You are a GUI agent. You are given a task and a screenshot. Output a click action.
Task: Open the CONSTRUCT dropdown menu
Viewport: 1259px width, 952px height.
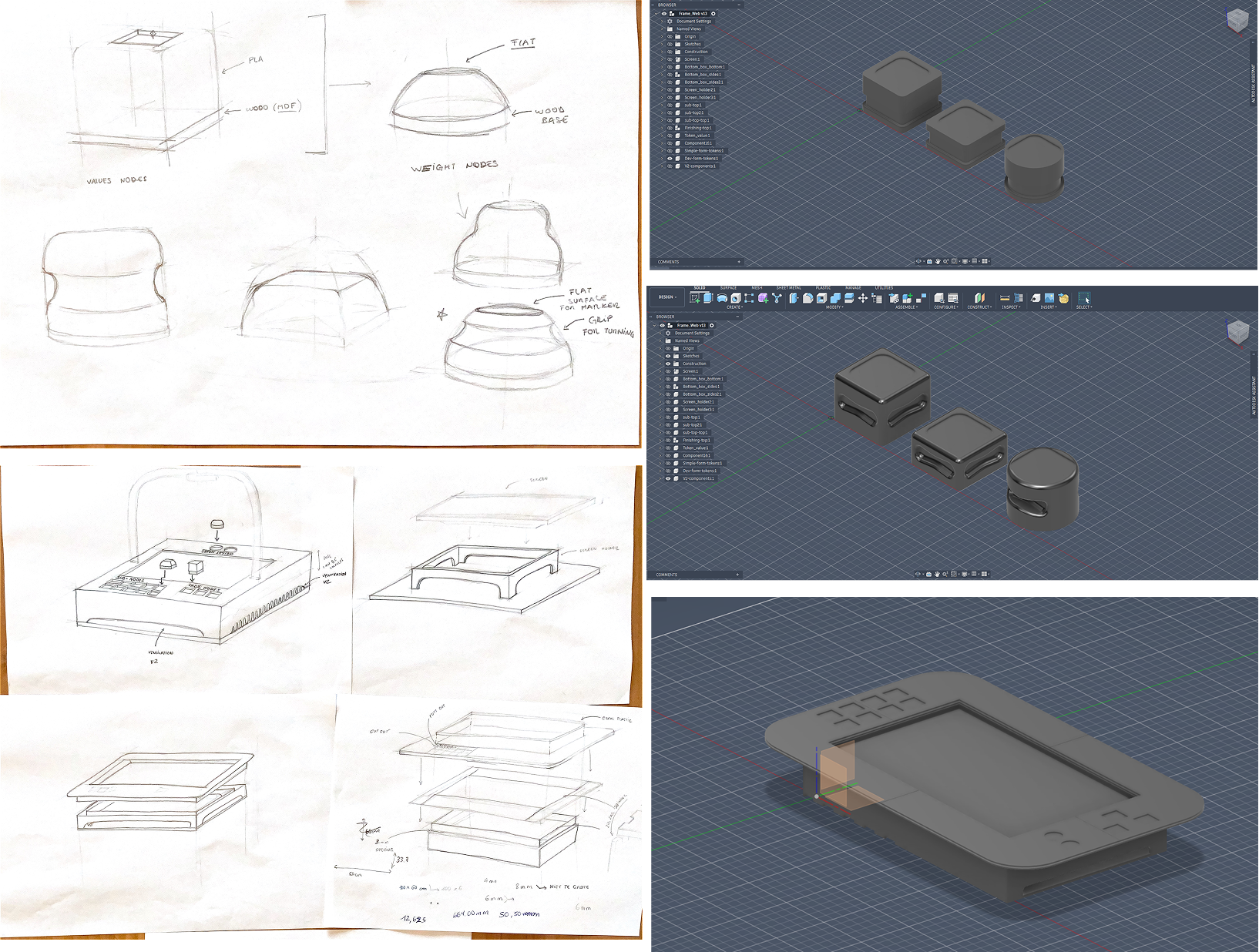980,307
